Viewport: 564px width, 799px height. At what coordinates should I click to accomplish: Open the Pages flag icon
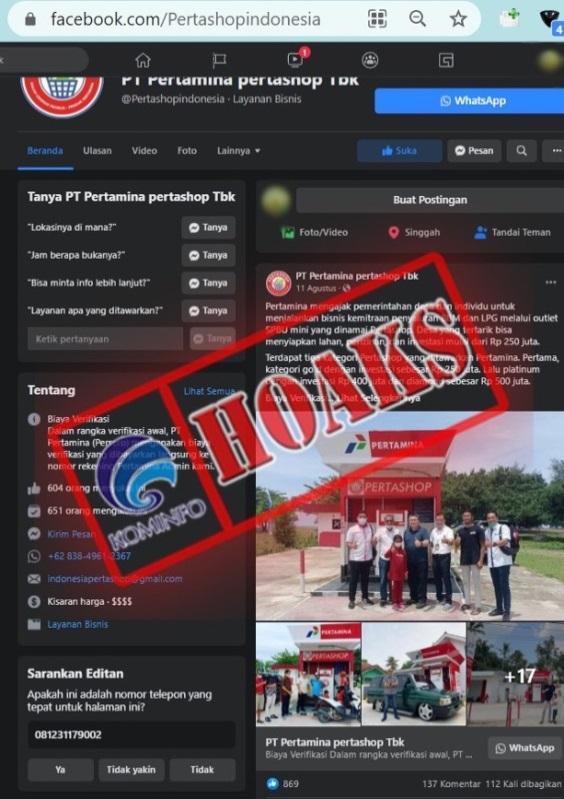[x=219, y=61]
